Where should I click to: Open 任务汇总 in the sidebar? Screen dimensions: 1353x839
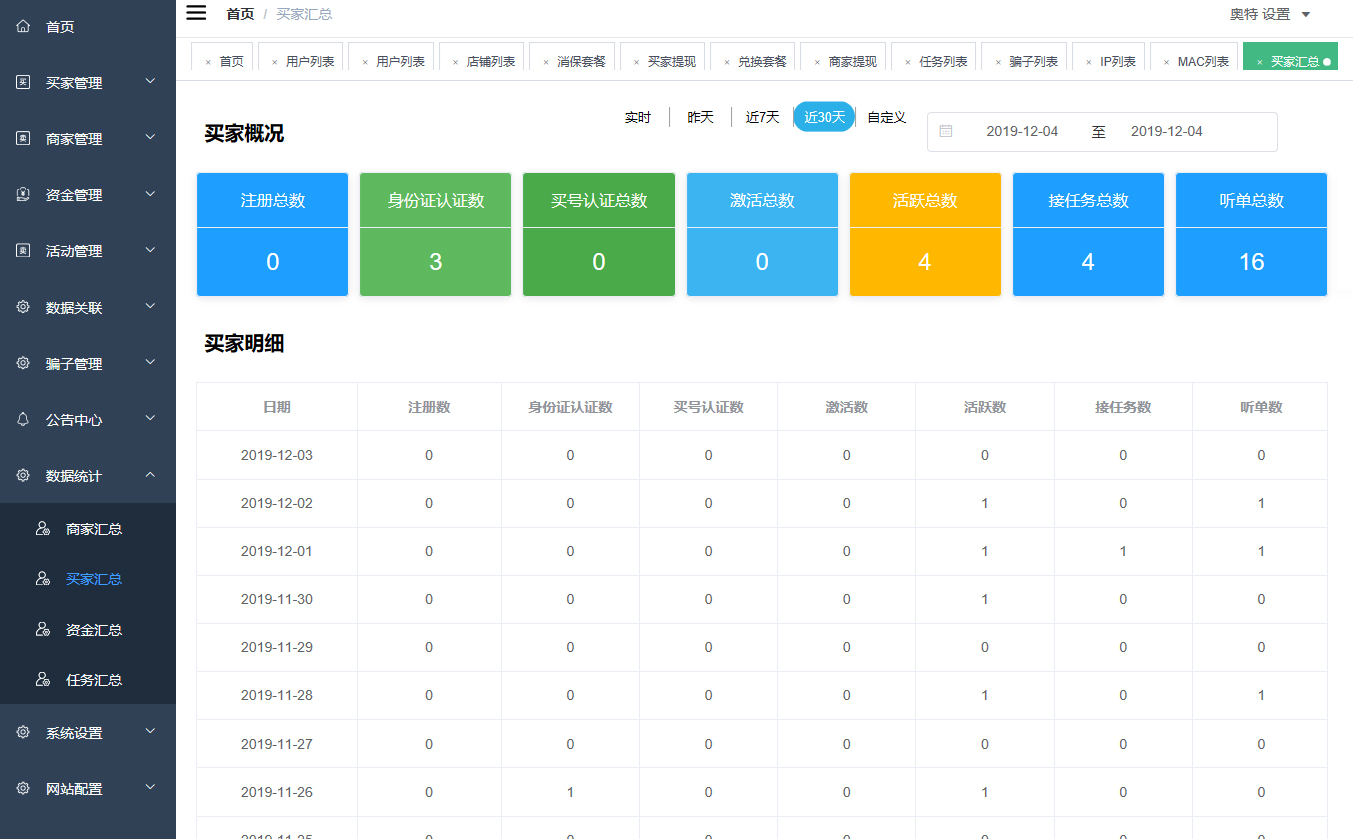(x=94, y=680)
